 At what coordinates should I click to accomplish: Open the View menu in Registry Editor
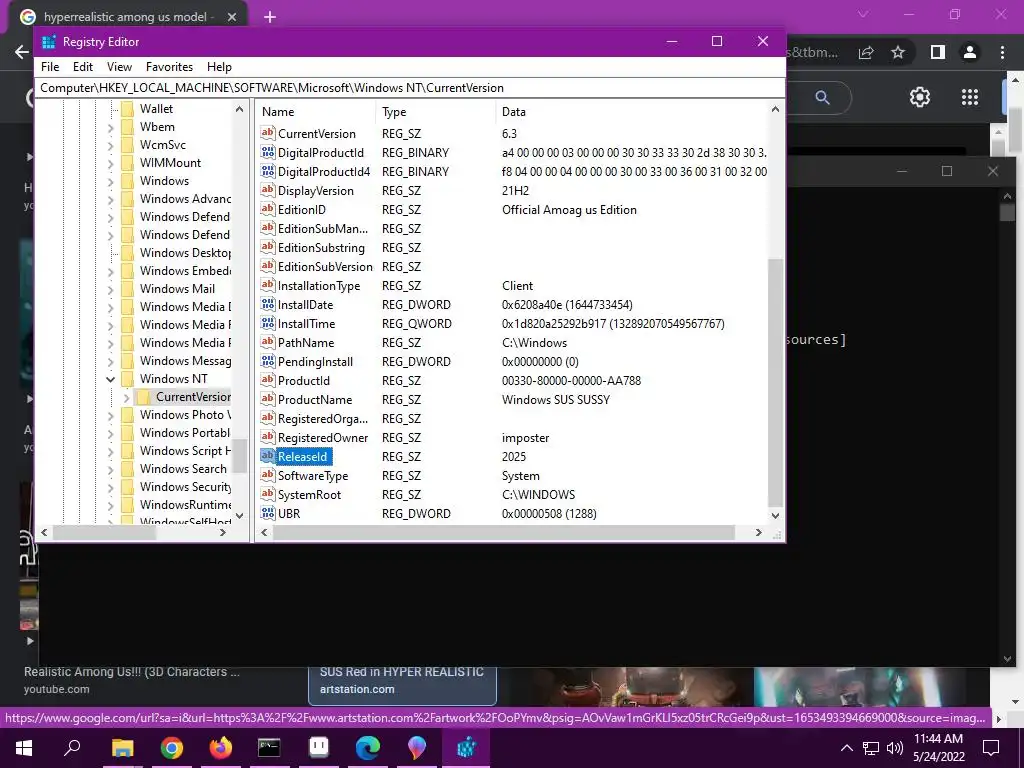tap(120, 67)
